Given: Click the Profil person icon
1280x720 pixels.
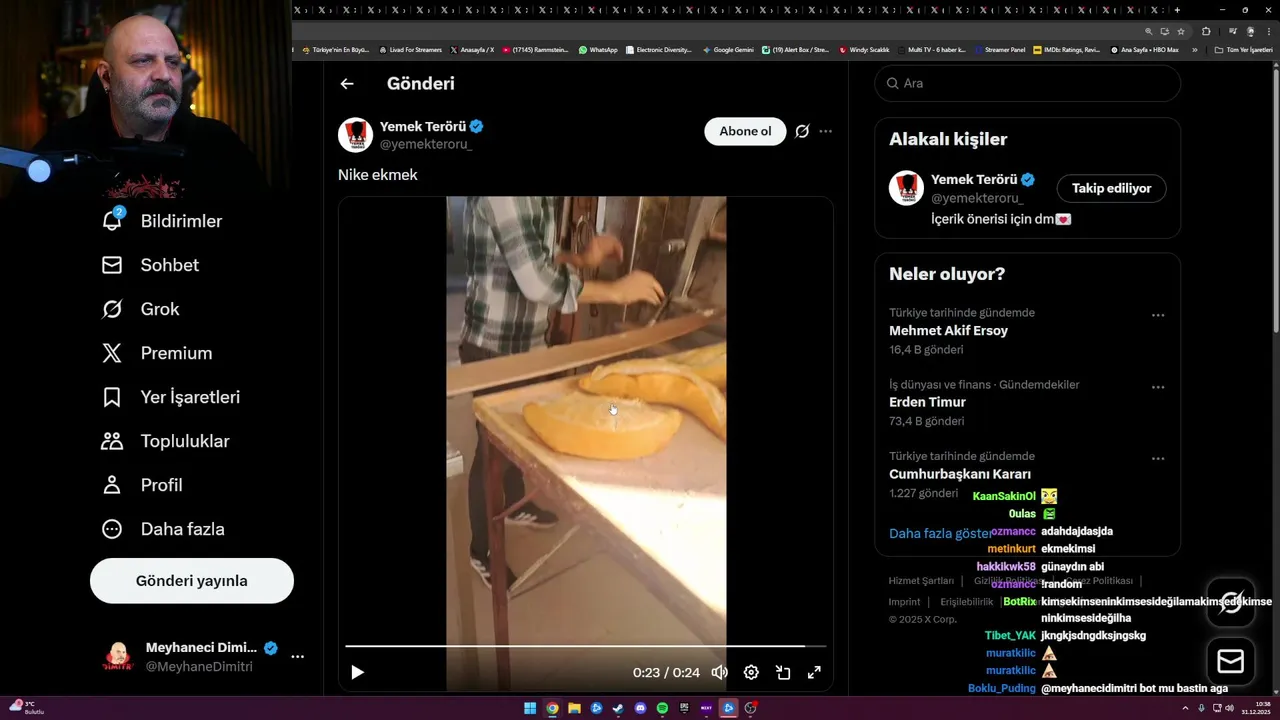Looking at the screenshot, I should [112, 485].
